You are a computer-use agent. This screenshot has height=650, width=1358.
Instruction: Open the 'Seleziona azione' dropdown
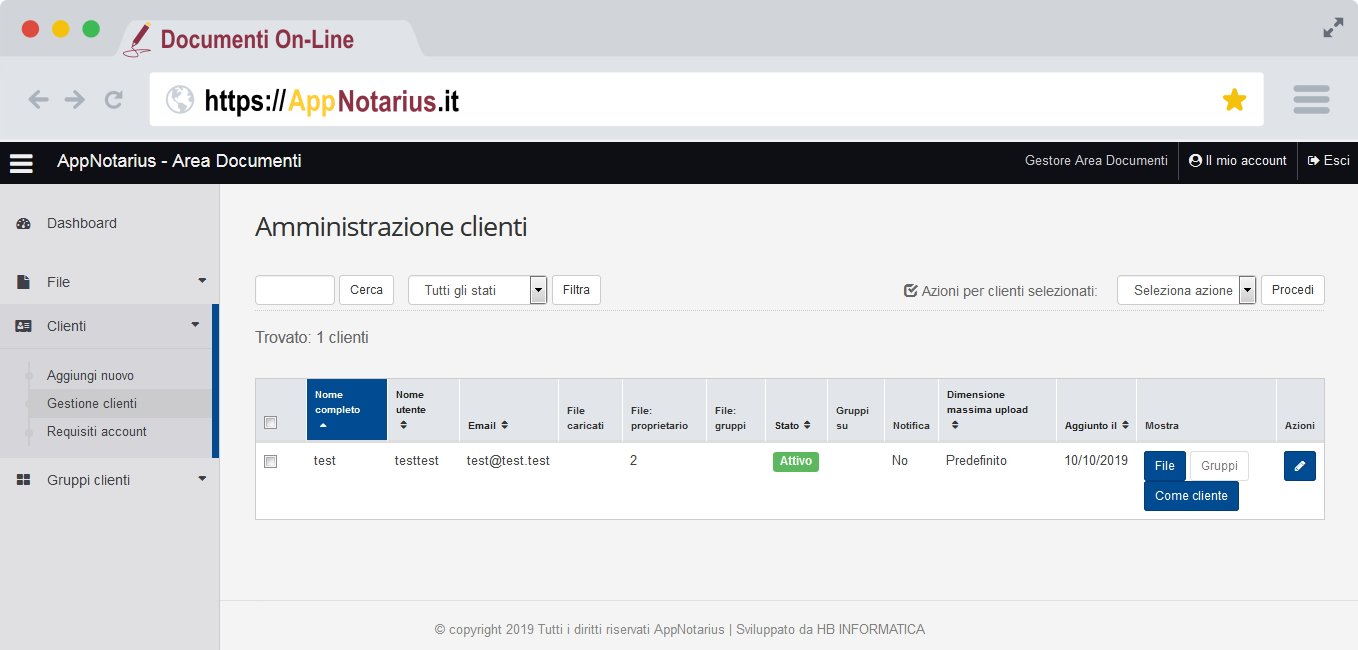click(x=1186, y=290)
